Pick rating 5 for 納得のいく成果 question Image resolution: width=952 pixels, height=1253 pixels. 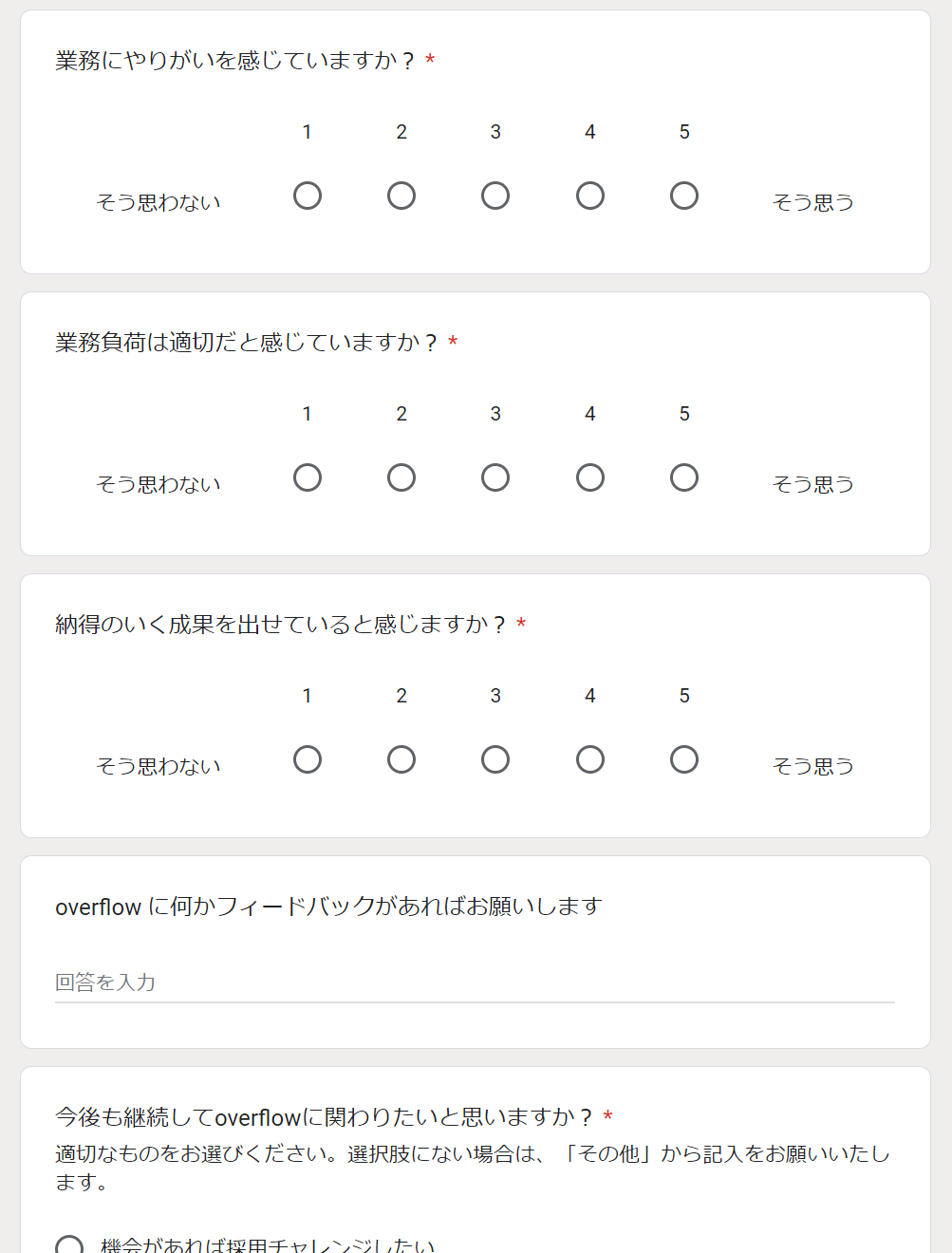(684, 759)
